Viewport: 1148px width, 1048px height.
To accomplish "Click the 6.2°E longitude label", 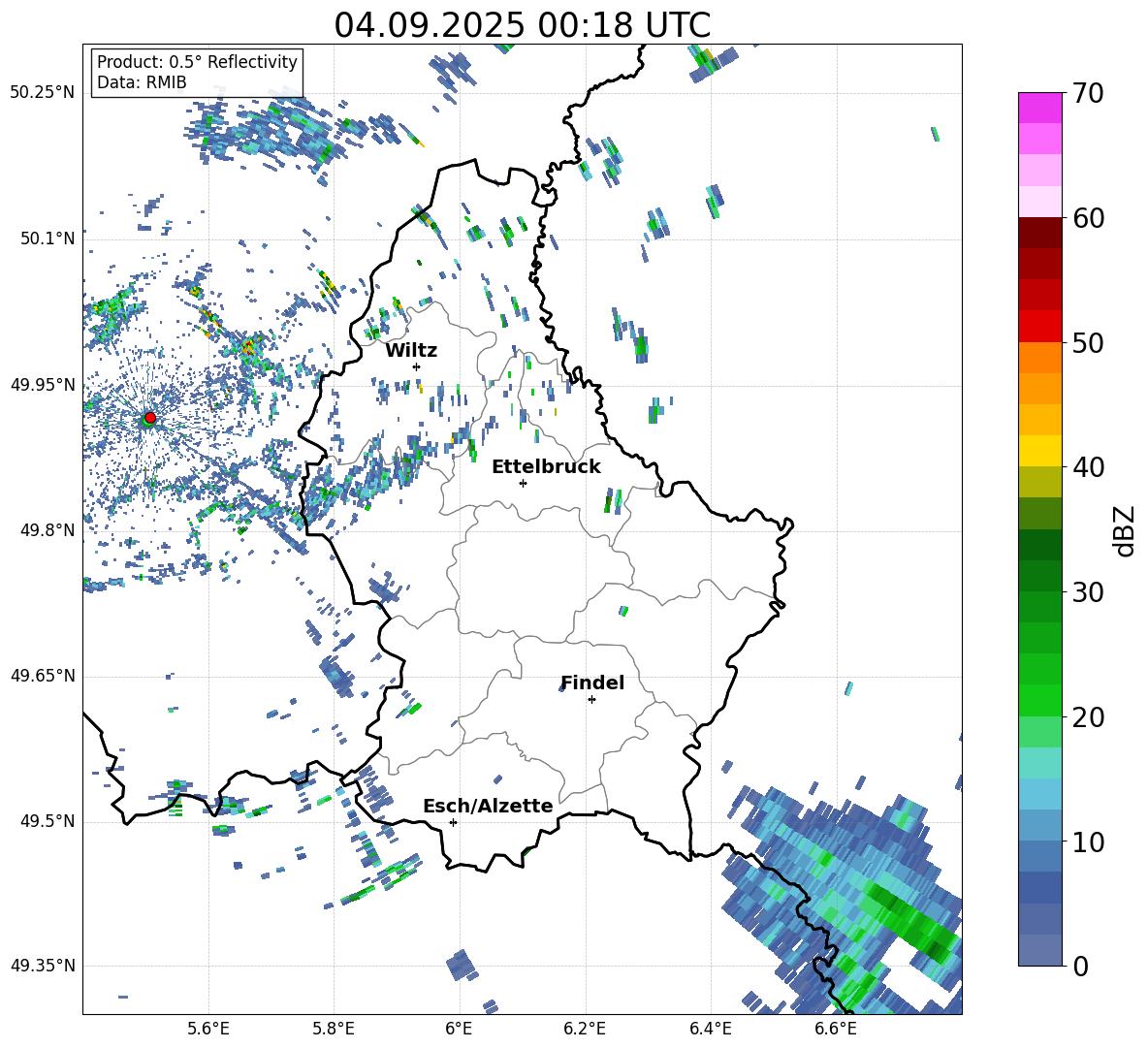I will pos(585,1029).
